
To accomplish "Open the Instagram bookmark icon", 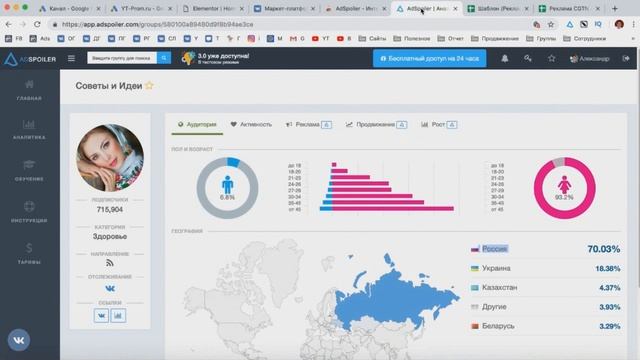I will coord(251,38).
